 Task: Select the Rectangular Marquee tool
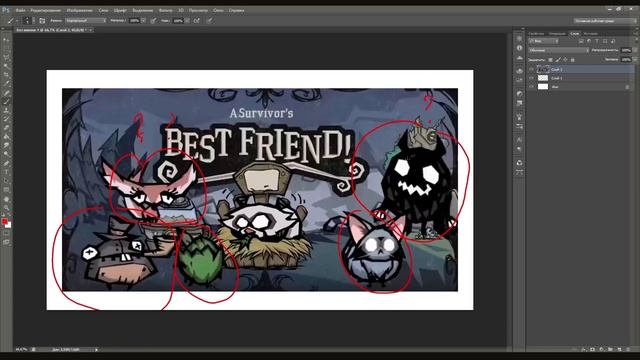pyautogui.click(x=6, y=49)
